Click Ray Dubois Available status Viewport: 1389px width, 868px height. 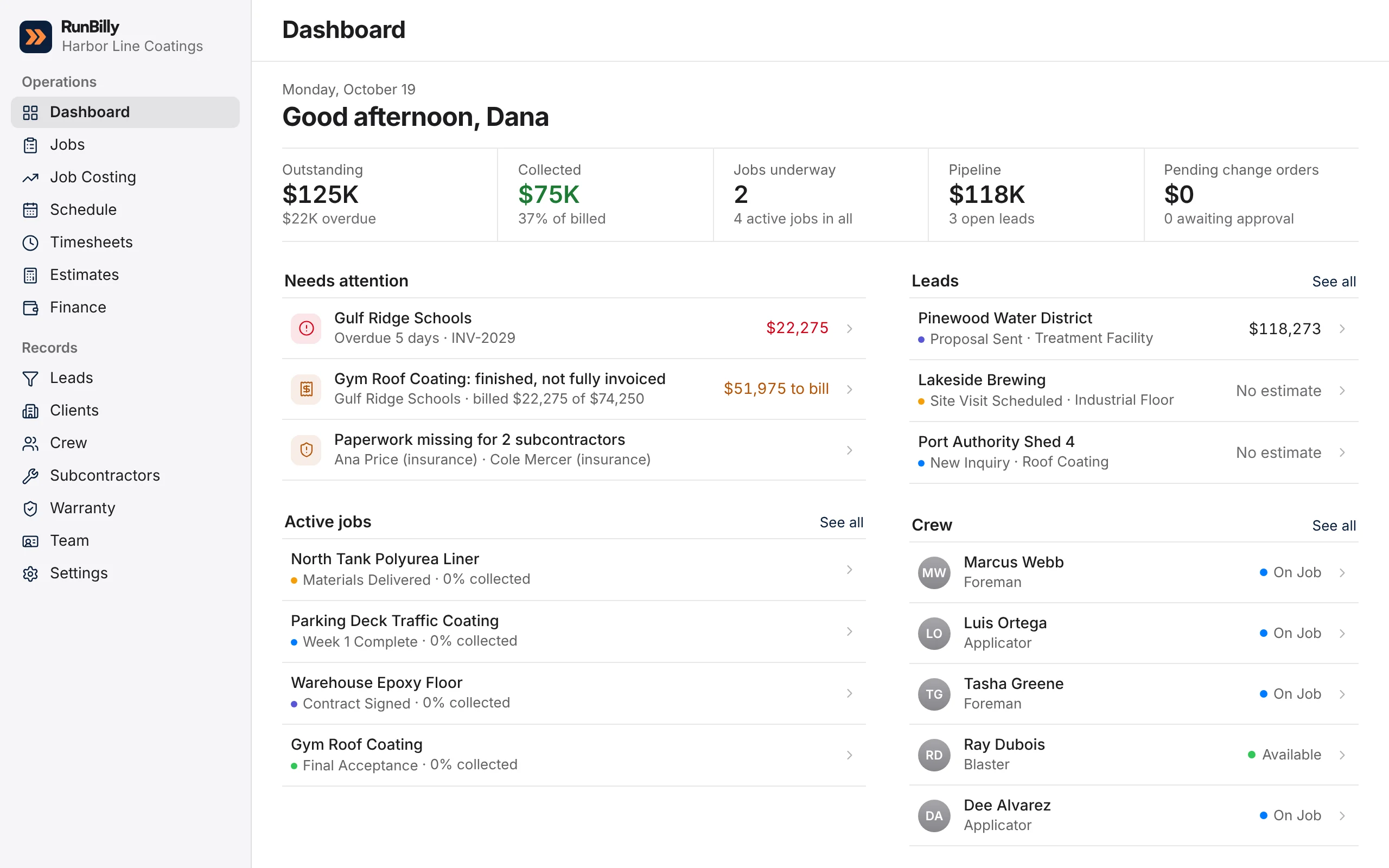coord(1284,754)
